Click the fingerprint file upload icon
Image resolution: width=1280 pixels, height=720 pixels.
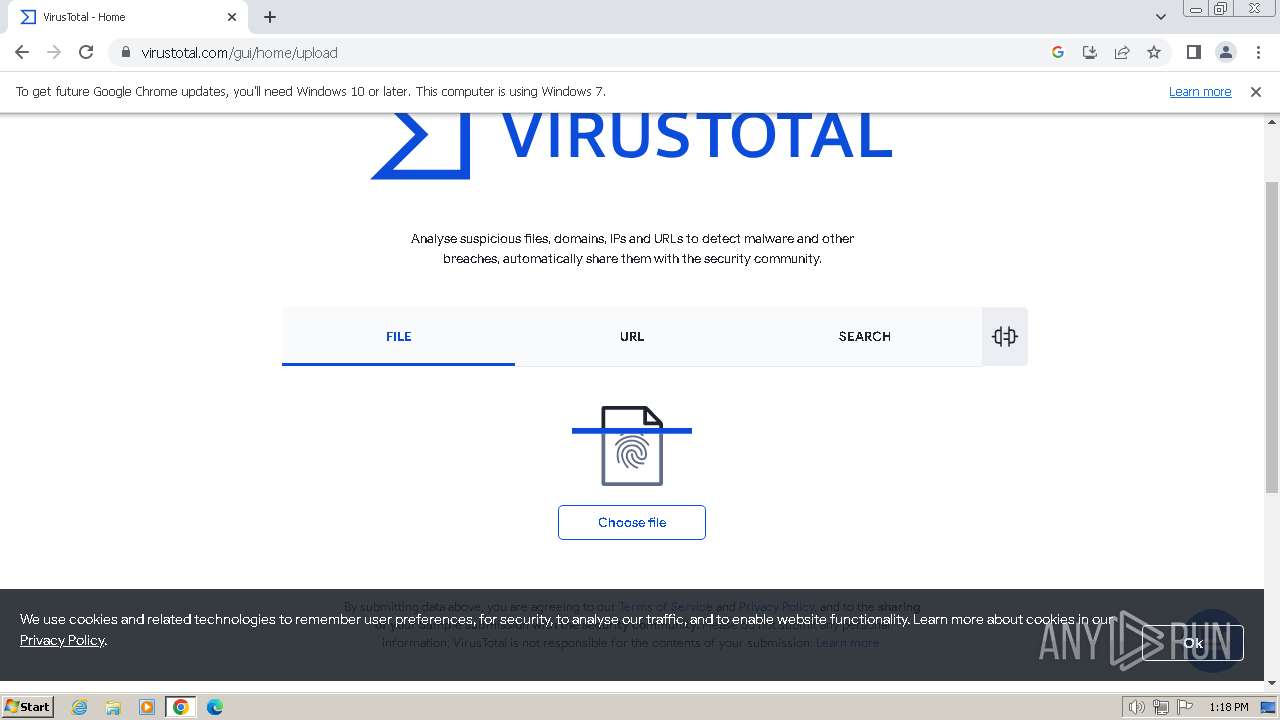[x=632, y=446]
